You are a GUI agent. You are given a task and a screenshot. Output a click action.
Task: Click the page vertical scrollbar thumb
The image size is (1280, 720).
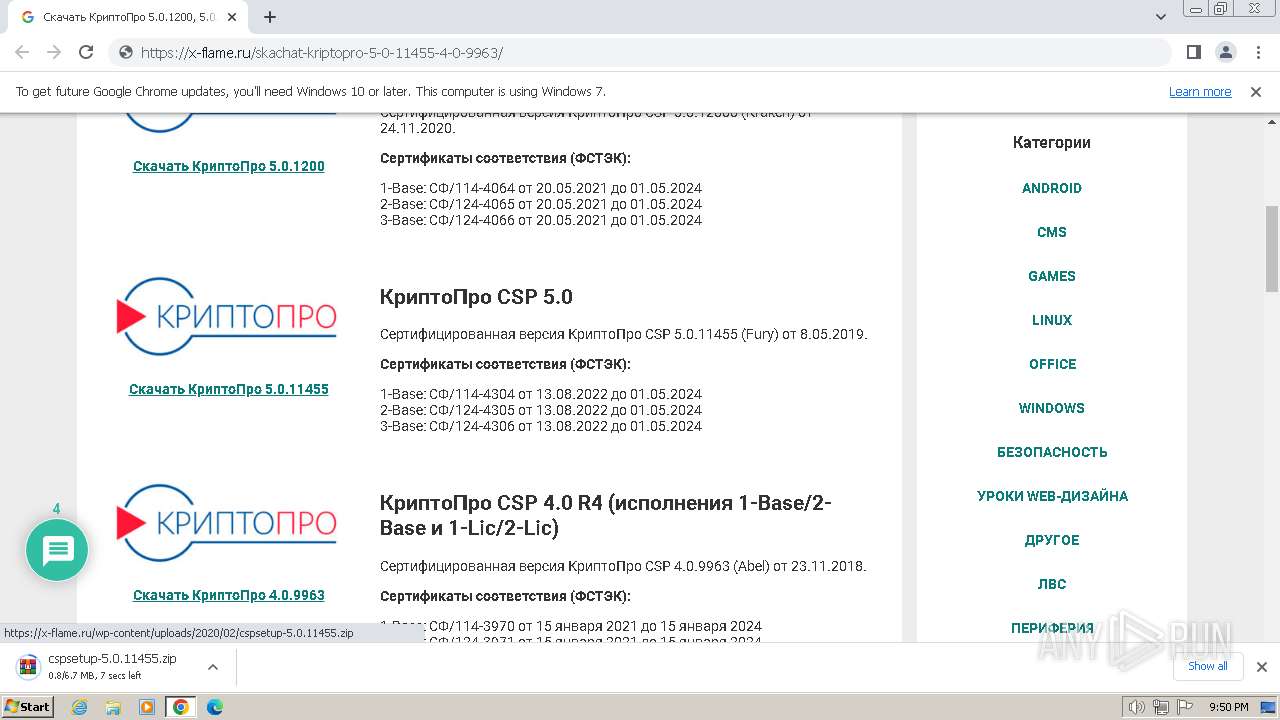[x=1272, y=249]
